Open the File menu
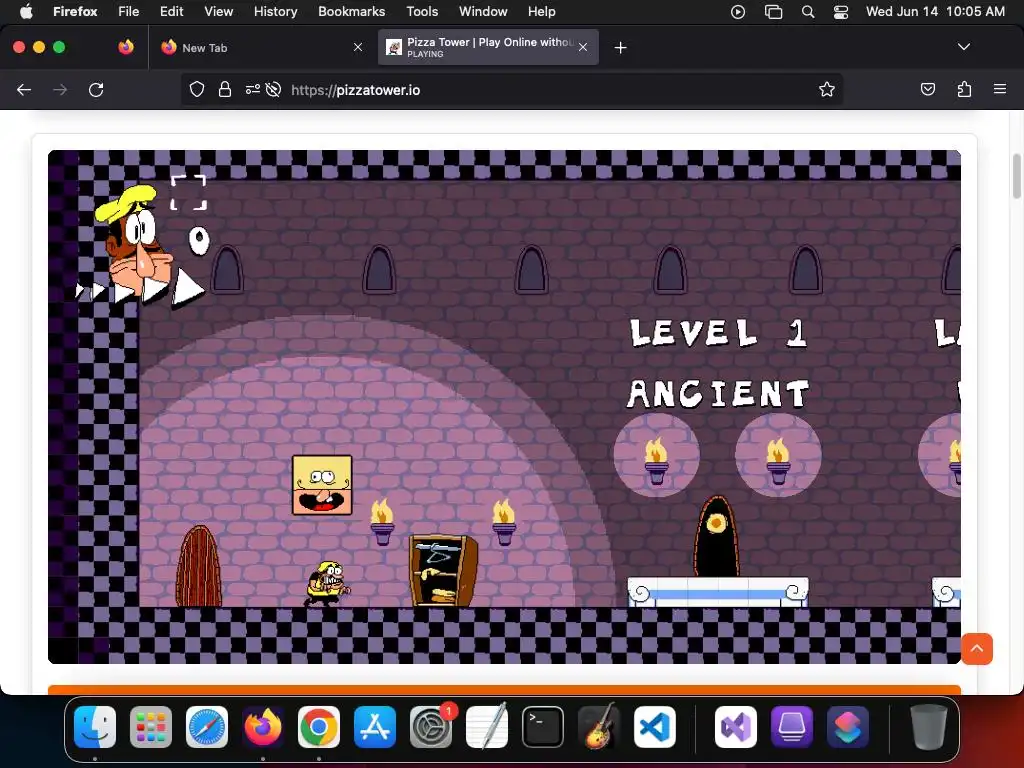This screenshot has width=1024, height=768. tap(129, 11)
